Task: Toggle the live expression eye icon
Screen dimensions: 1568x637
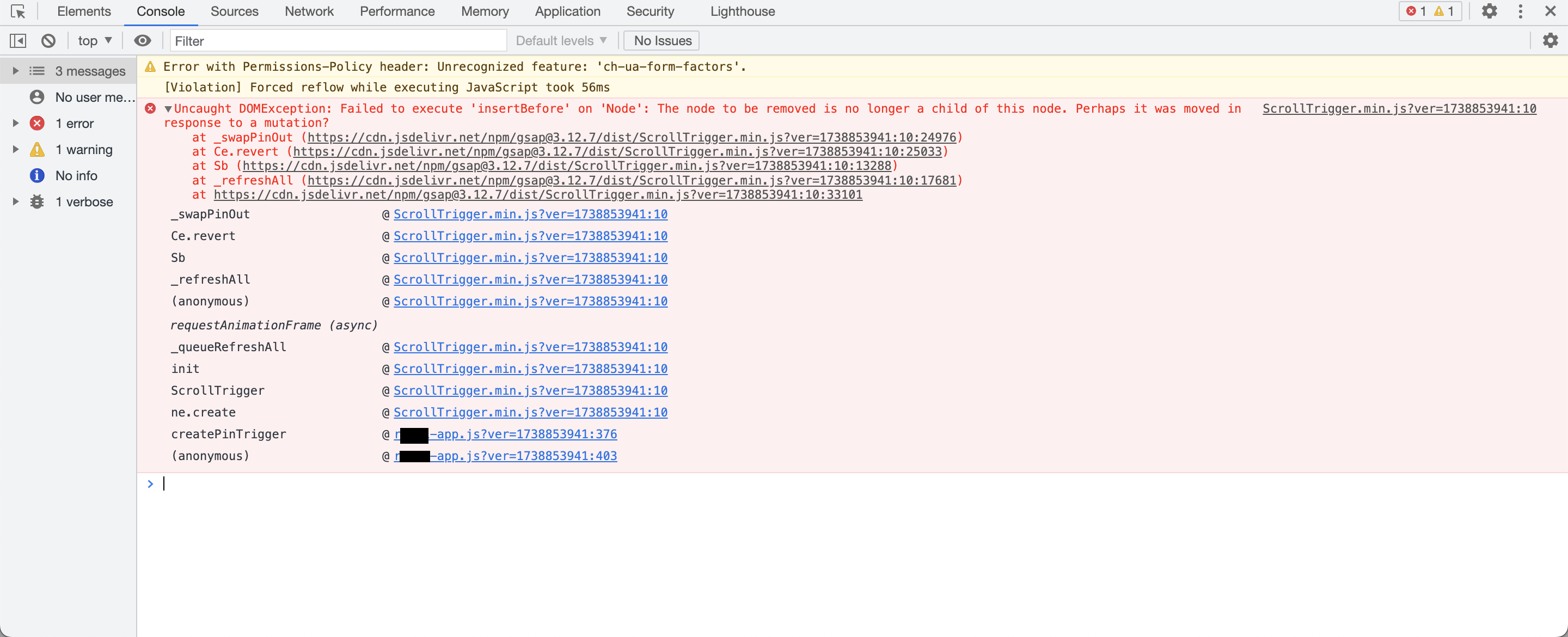Action: pyautogui.click(x=143, y=41)
